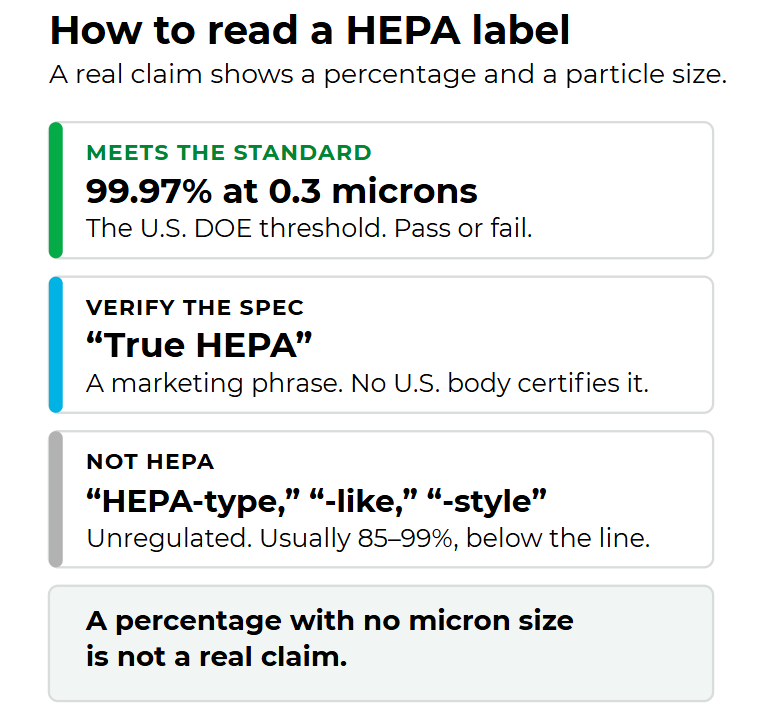Select the 'MEETS THE STANDARD' label
Viewport: 761px width, 728px height.
[229, 153]
